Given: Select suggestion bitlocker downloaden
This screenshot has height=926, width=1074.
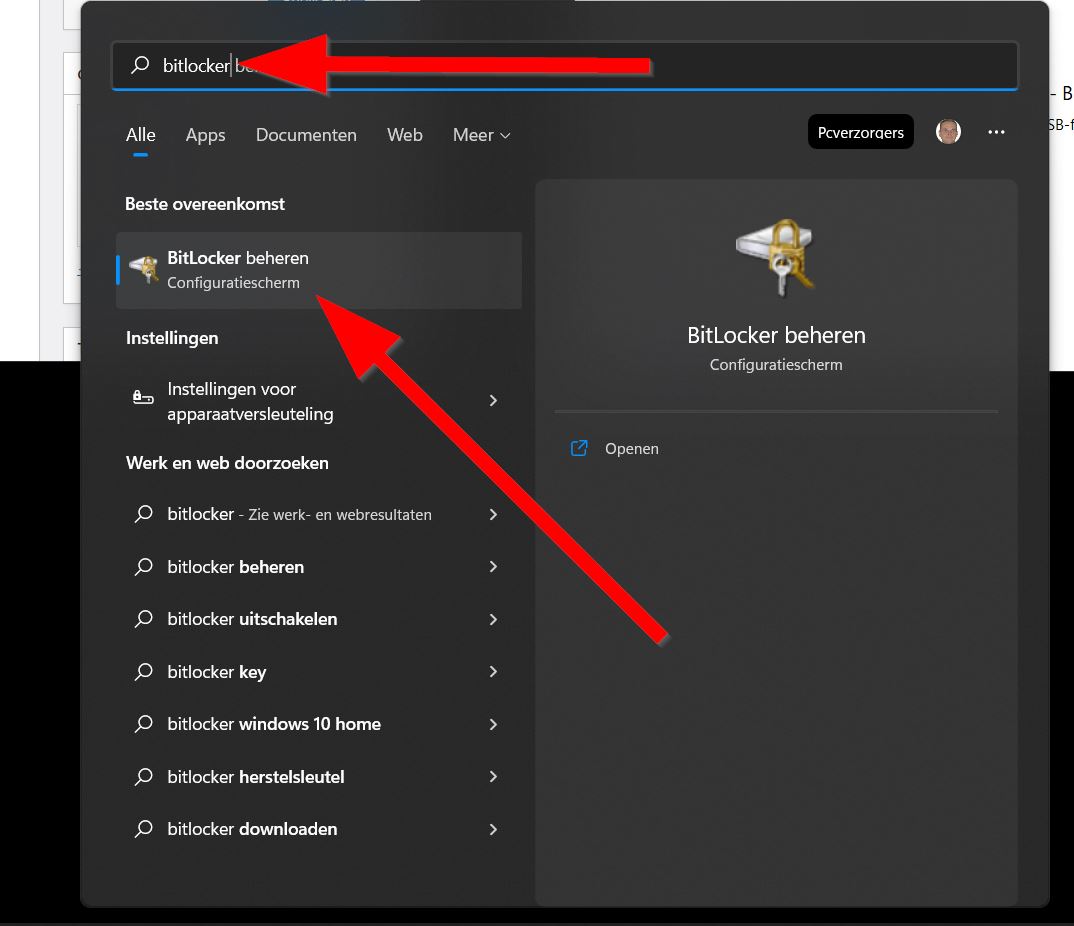Looking at the screenshot, I should [x=319, y=829].
